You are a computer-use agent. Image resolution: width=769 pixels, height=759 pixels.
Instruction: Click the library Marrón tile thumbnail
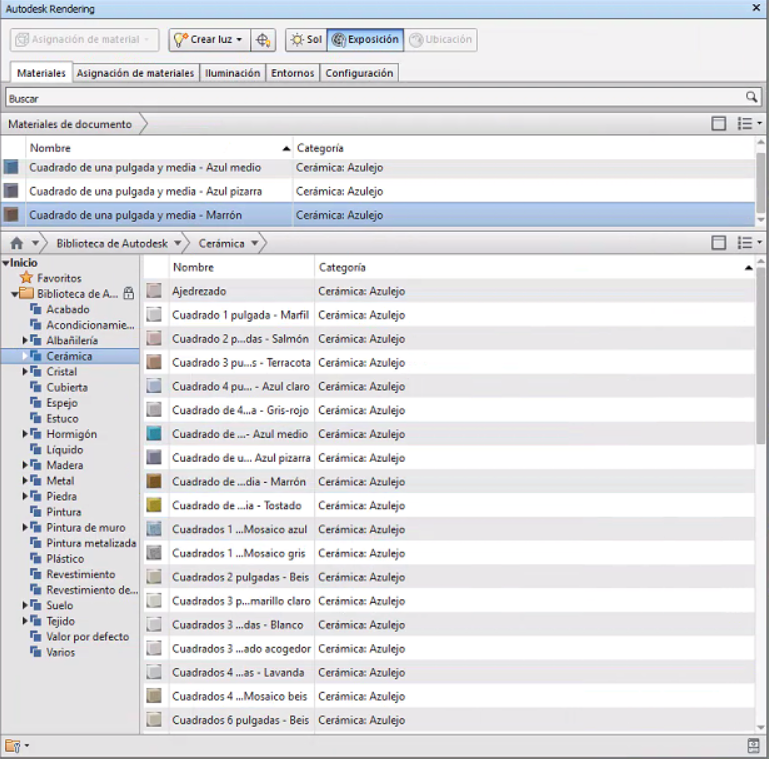154,481
